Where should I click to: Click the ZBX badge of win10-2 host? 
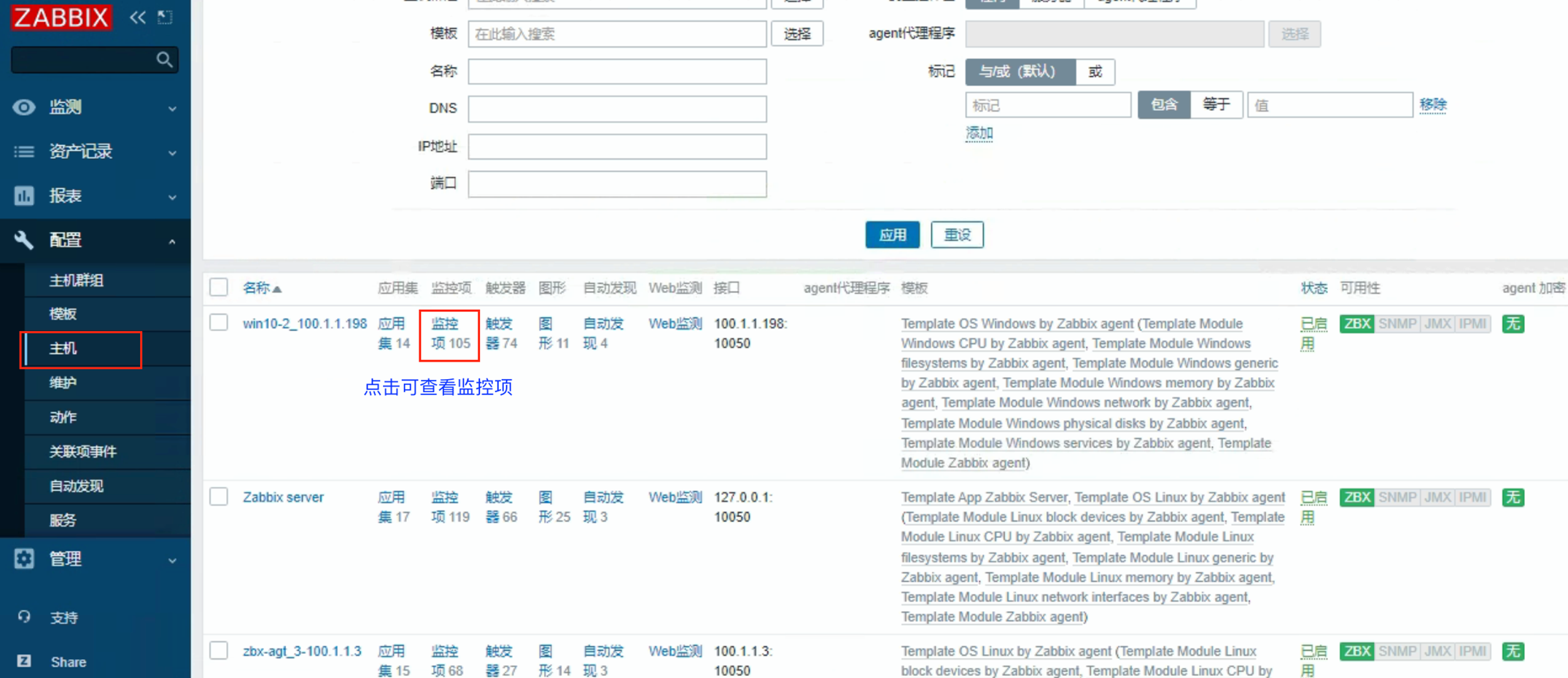pyautogui.click(x=1357, y=324)
